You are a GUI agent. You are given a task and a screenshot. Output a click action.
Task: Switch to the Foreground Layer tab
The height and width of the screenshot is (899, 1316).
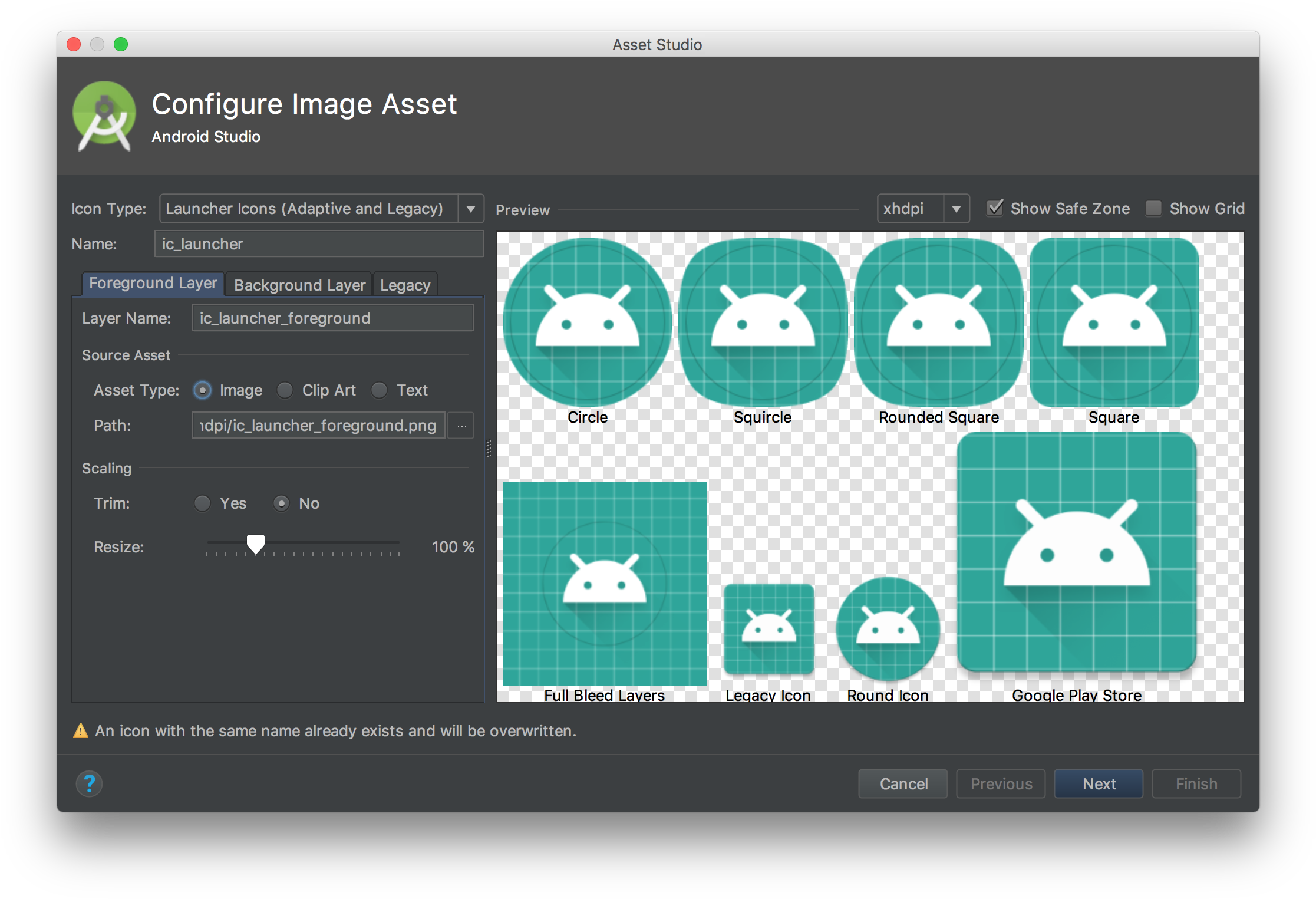tap(153, 284)
